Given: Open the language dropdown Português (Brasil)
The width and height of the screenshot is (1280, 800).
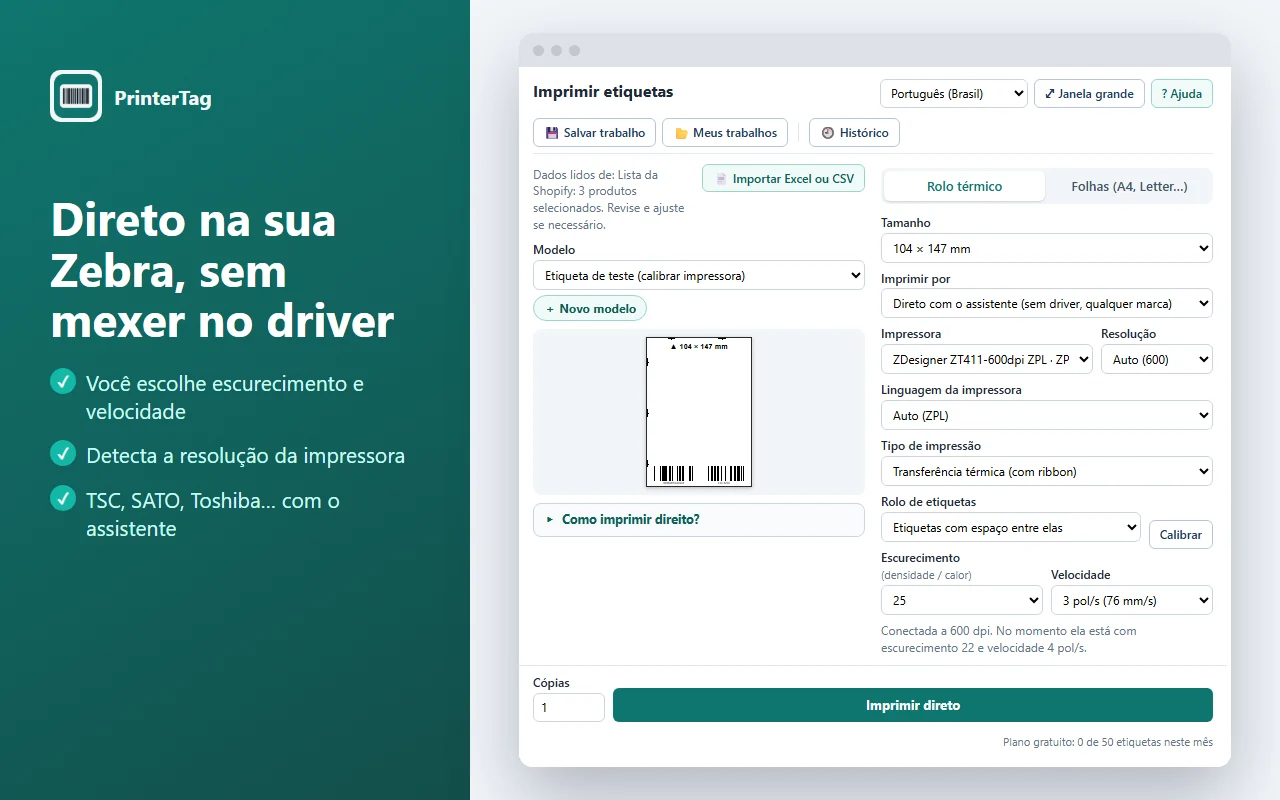Looking at the screenshot, I should point(954,94).
